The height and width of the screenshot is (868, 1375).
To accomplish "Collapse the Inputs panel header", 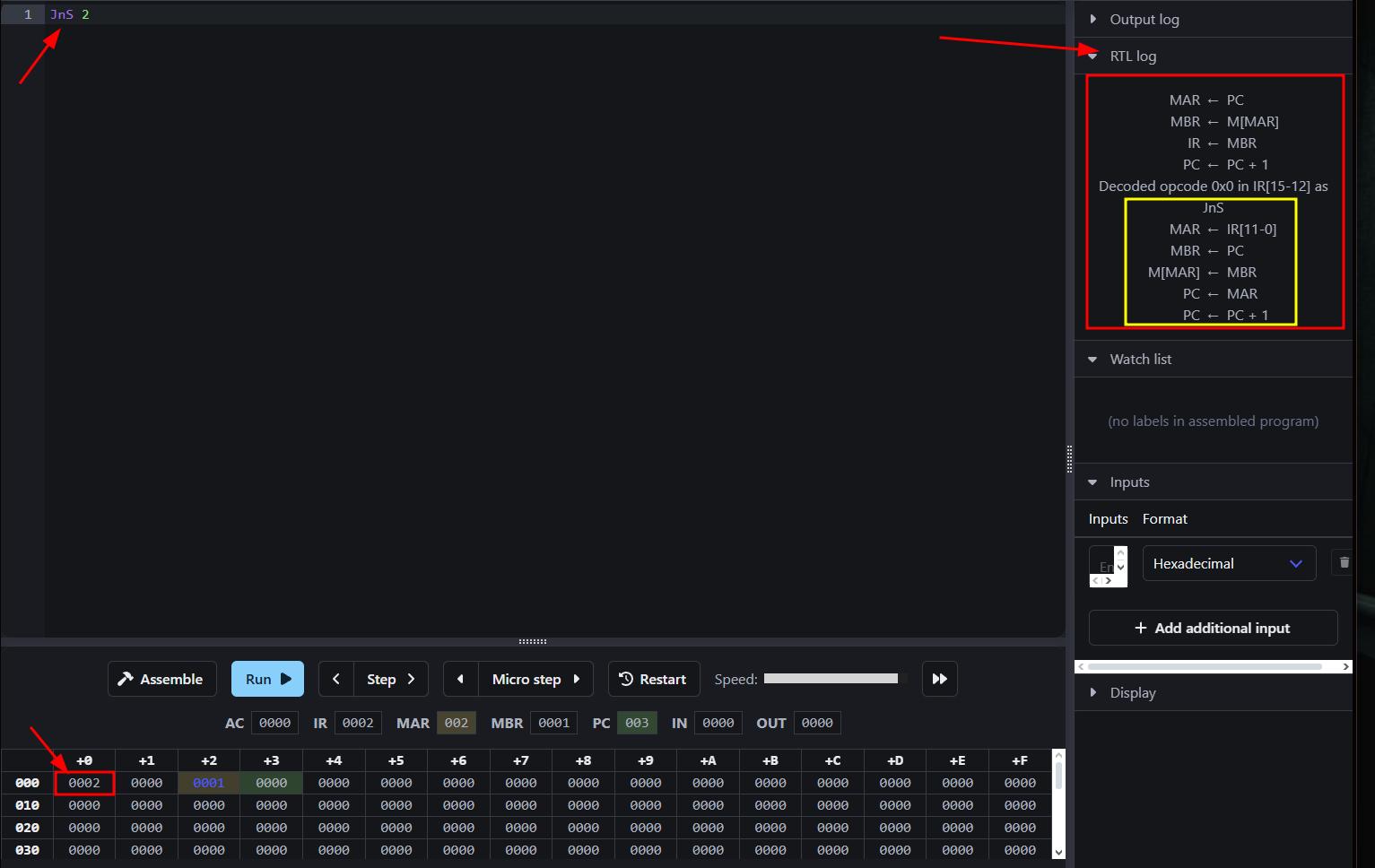I will click(1128, 482).
